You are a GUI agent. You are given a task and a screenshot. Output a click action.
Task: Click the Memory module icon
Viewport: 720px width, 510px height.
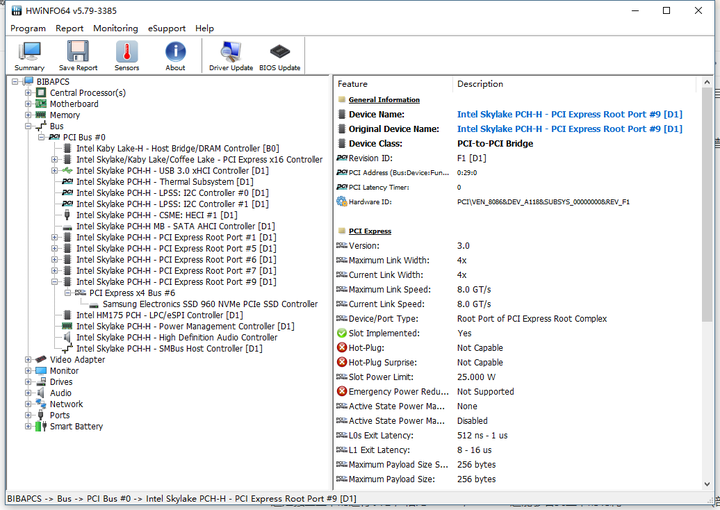click(x=41, y=115)
